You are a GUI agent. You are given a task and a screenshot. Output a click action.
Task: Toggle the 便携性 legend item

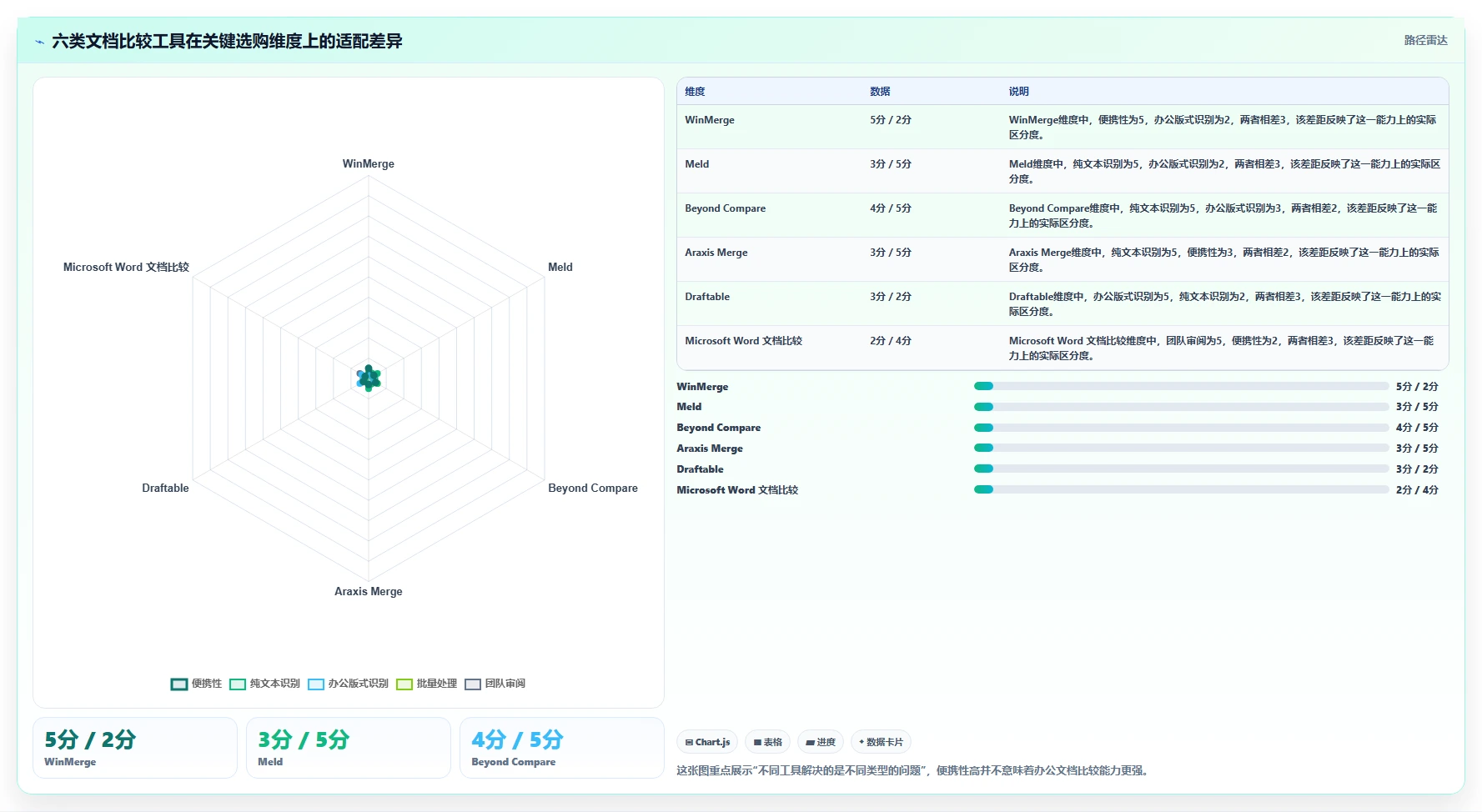coord(197,684)
